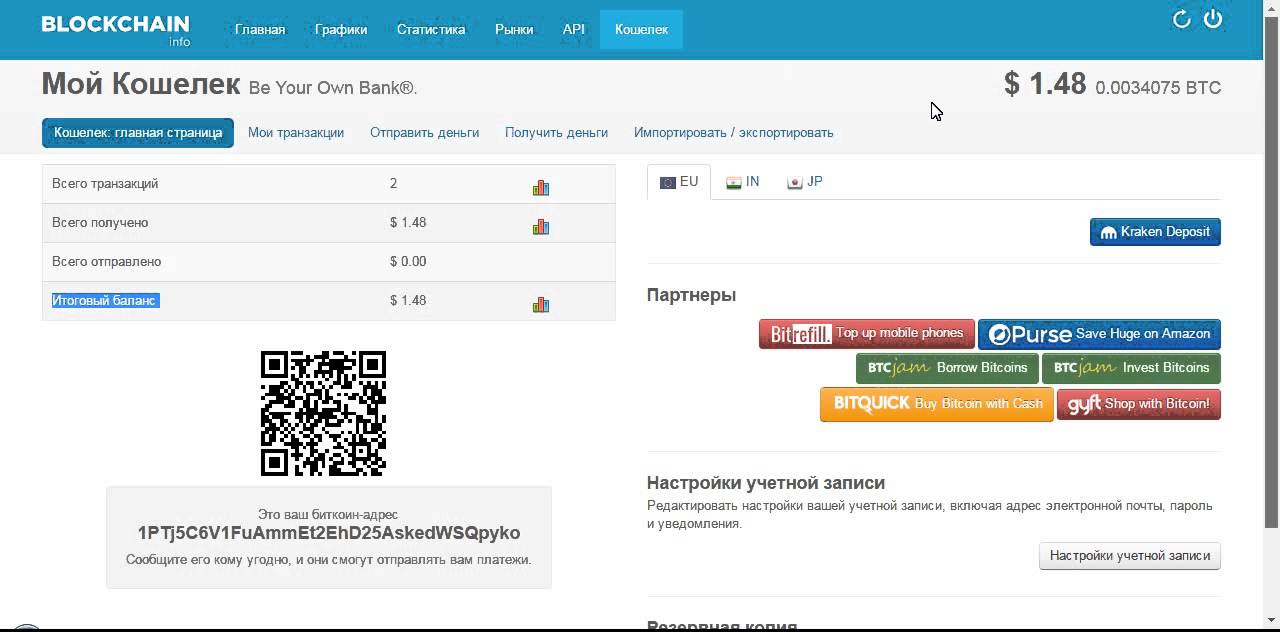The height and width of the screenshot is (632, 1280).
Task: Switch to the EU region tab
Action: click(x=679, y=182)
